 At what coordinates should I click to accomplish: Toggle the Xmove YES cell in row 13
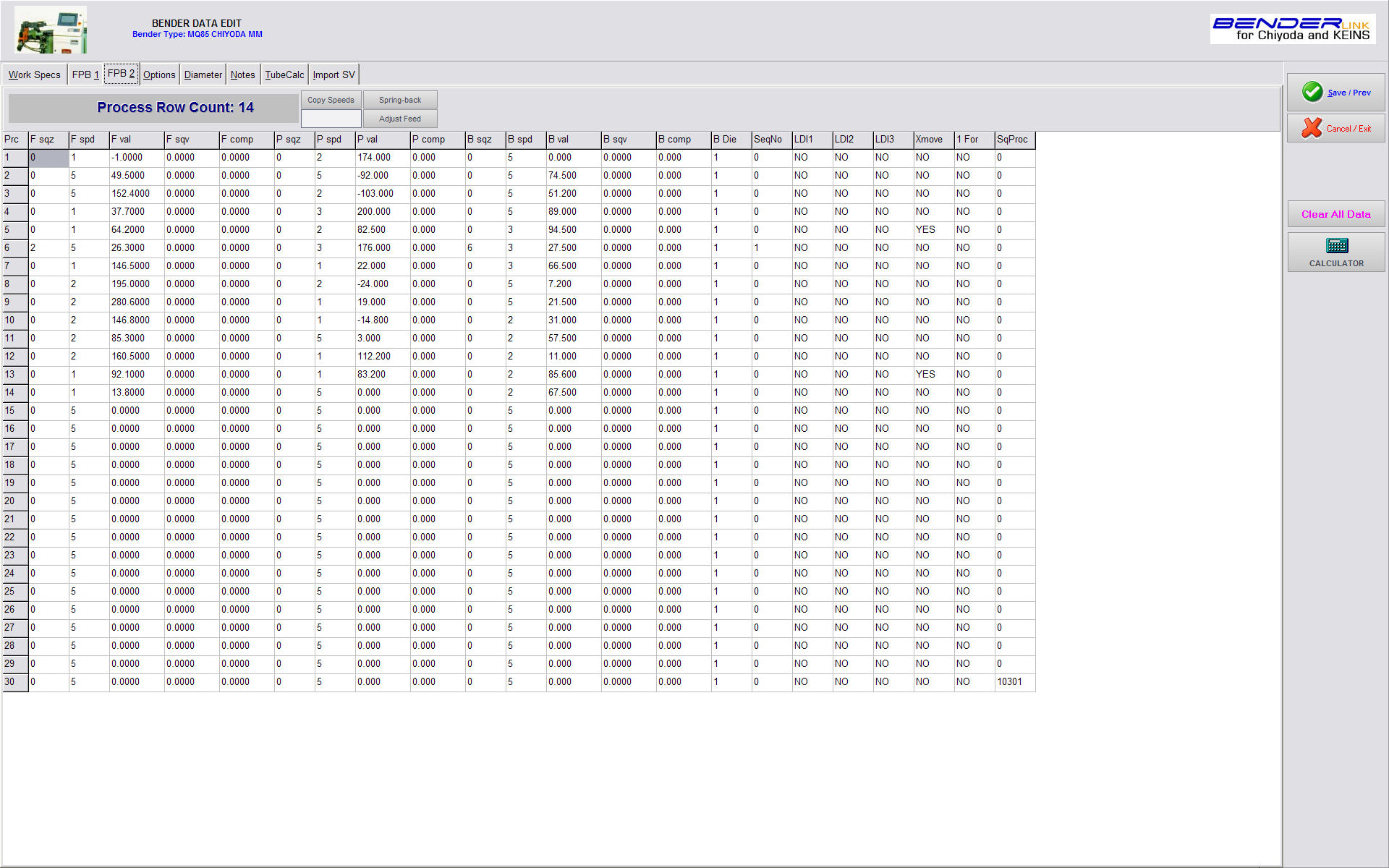(933, 375)
